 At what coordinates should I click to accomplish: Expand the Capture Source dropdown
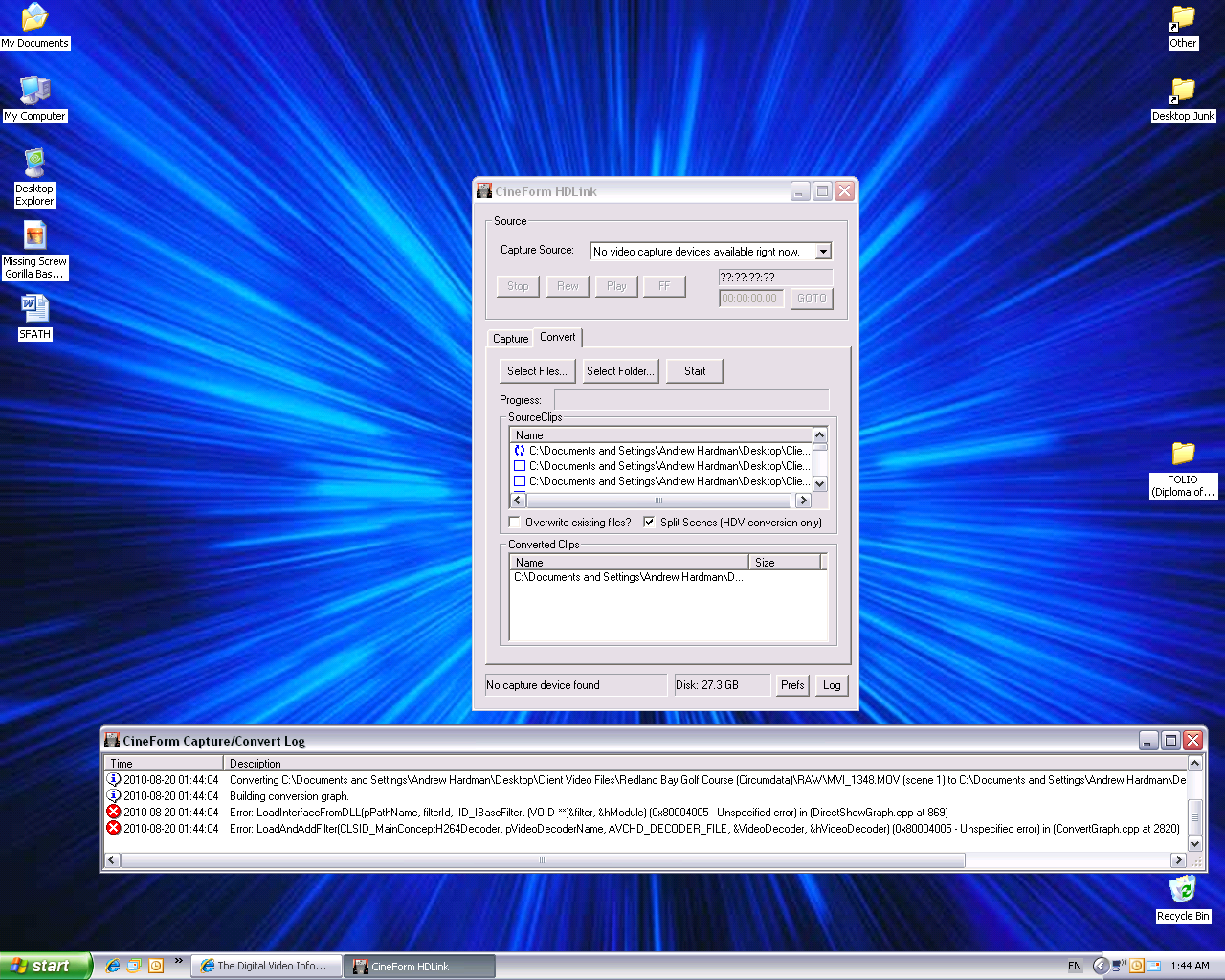822,252
